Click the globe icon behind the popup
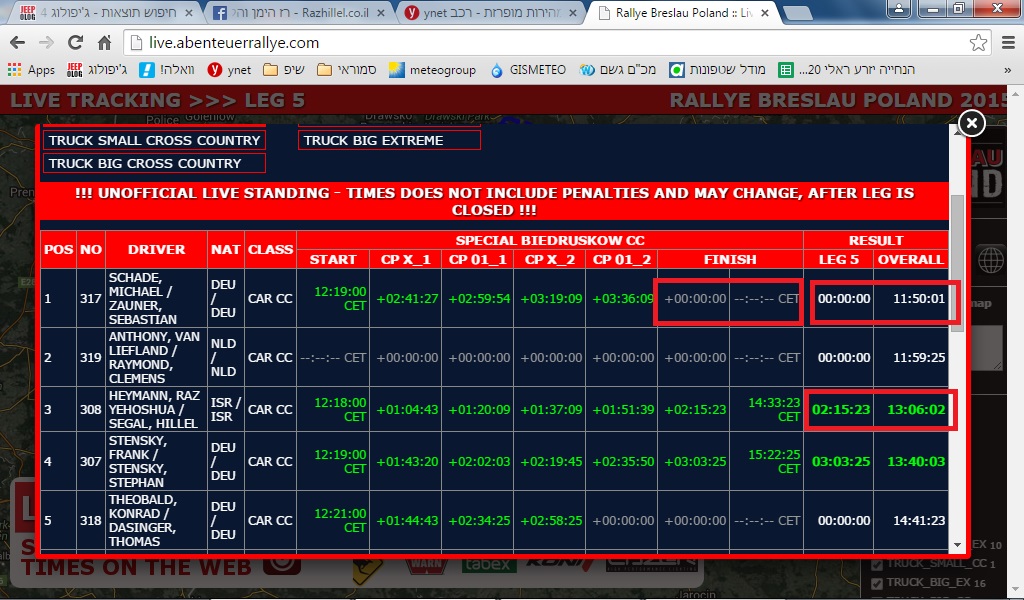Screen dimensions: 1024x600 (x=990, y=261)
